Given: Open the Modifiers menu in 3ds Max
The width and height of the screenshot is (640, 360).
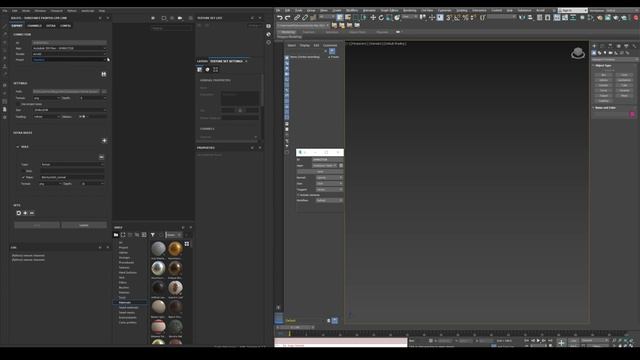Looking at the screenshot, I should [352, 11].
